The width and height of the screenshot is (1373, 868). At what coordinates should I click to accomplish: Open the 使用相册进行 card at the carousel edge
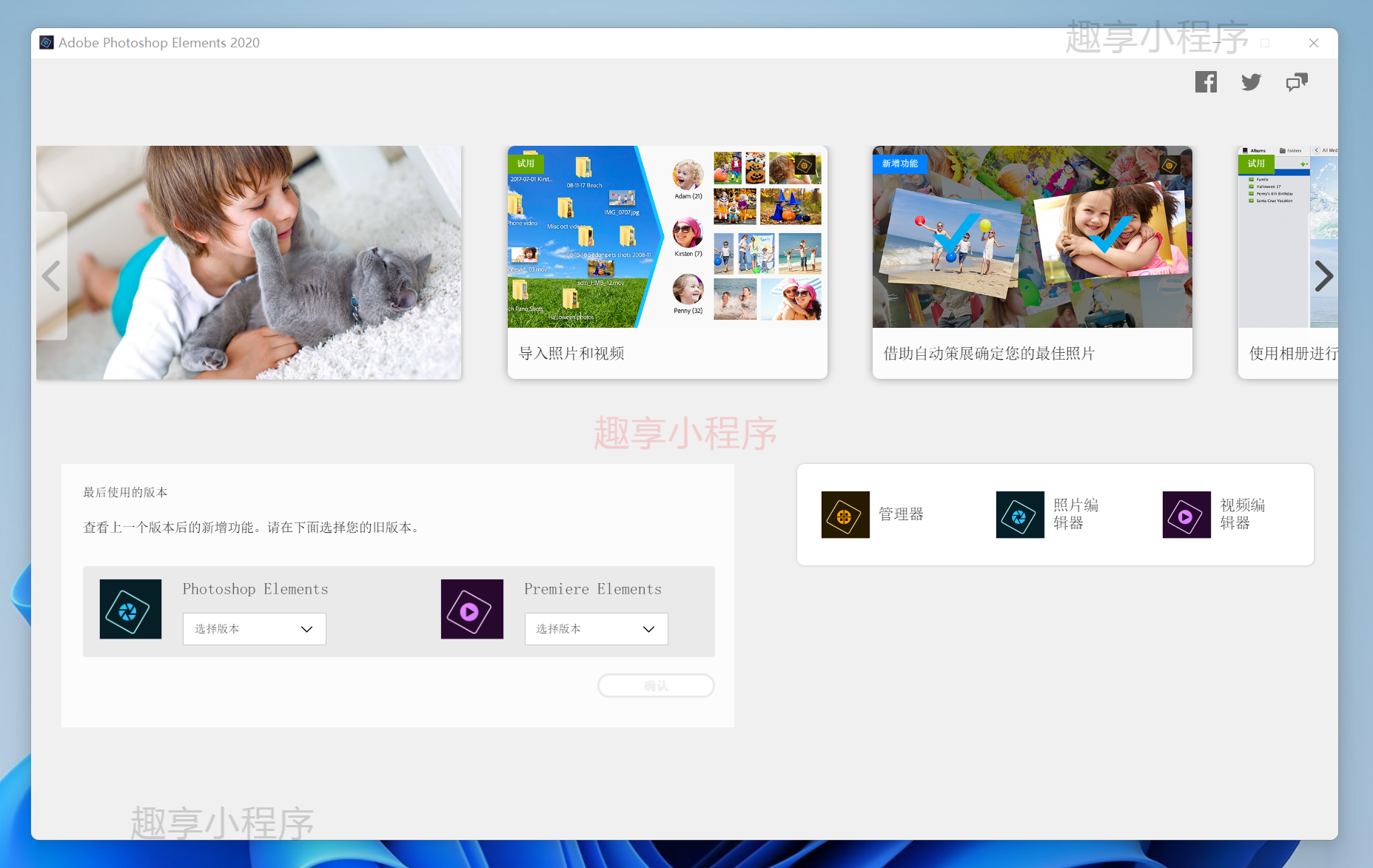[1288, 262]
